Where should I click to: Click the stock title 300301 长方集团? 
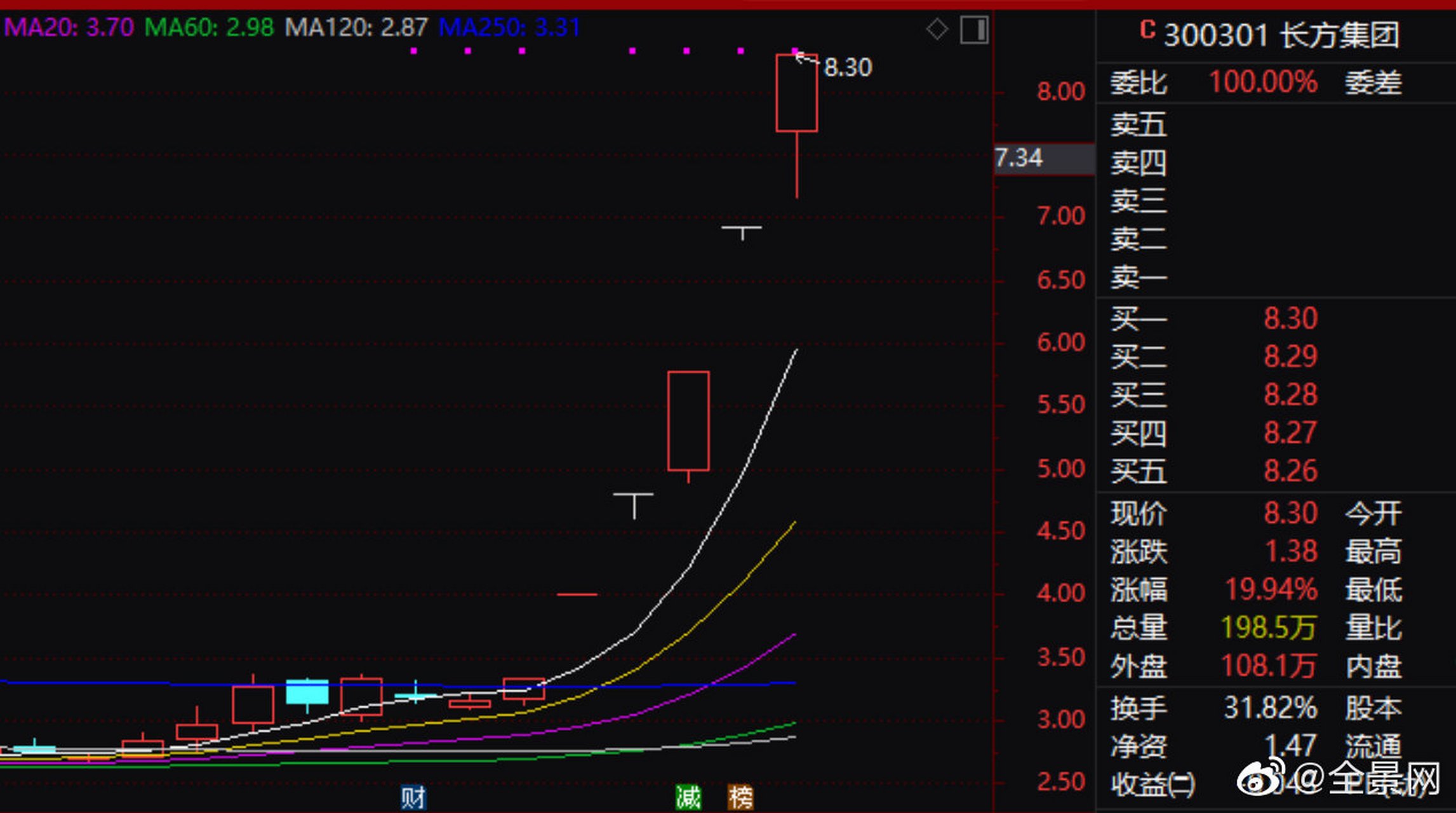[x=1281, y=34]
